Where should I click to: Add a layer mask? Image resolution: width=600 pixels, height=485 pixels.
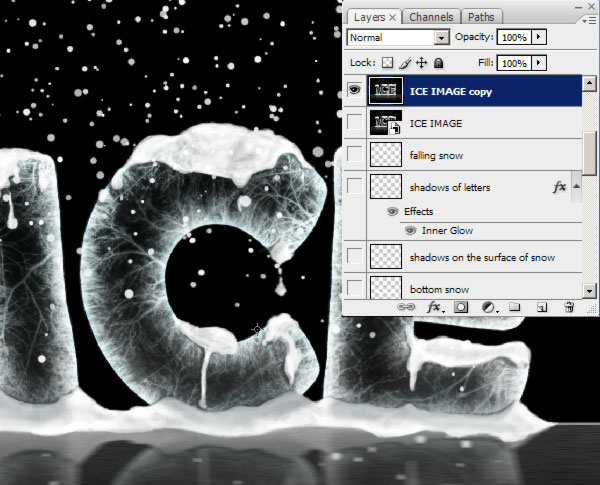tap(461, 308)
